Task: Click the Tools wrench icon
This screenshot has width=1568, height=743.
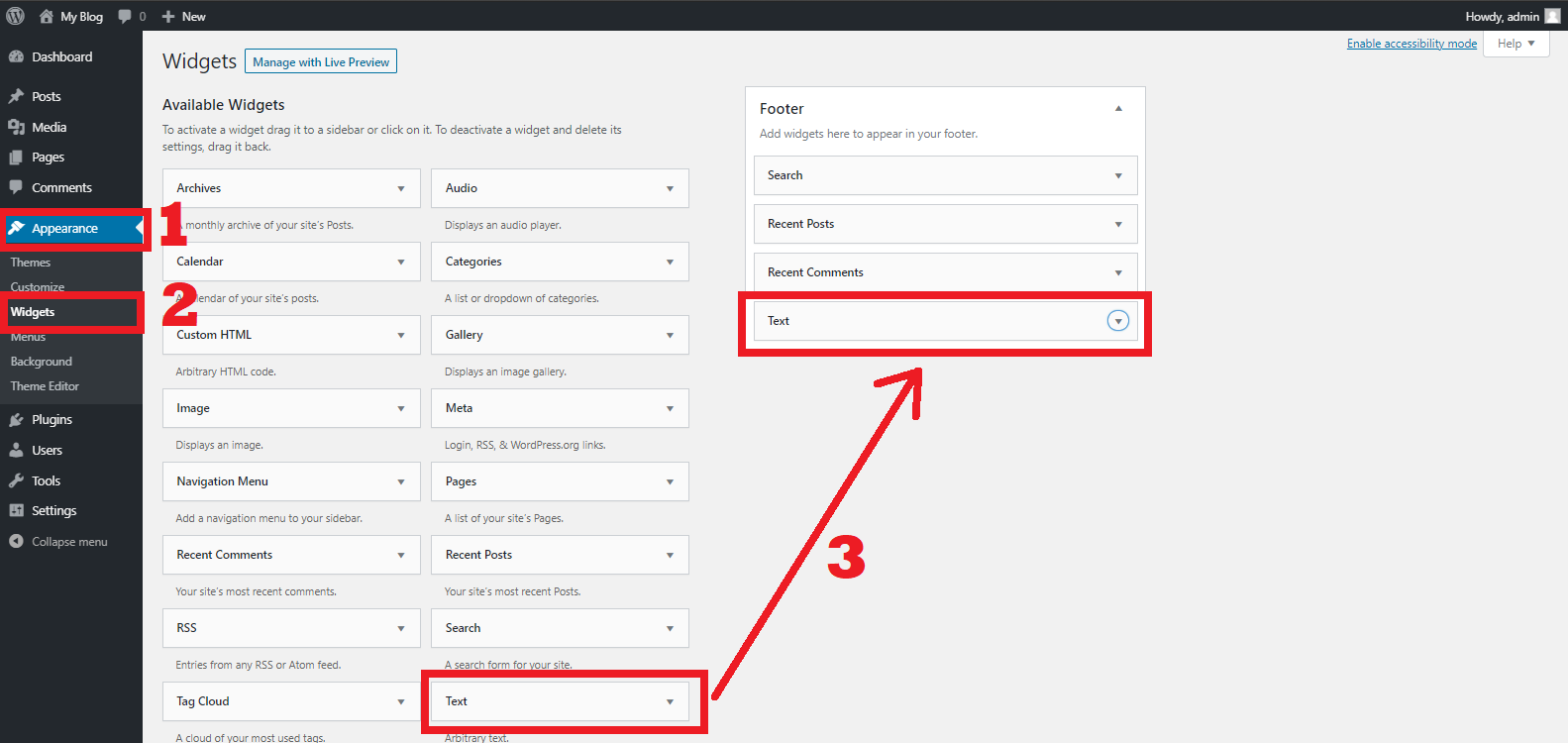Action: click(x=16, y=480)
